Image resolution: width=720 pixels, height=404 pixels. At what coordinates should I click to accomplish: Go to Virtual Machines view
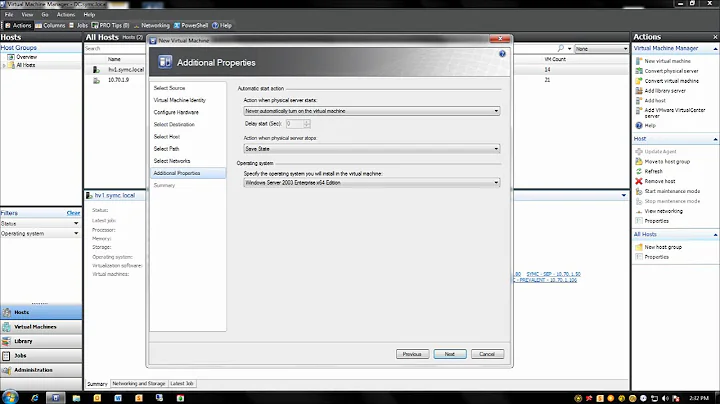click(41, 326)
